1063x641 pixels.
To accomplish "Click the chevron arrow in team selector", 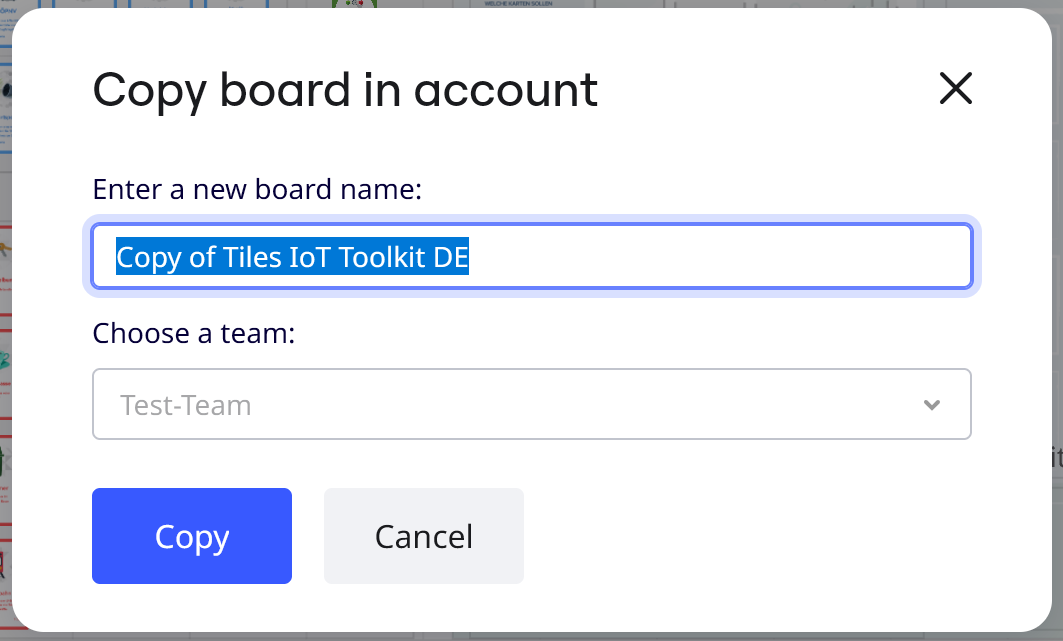I will [932, 405].
